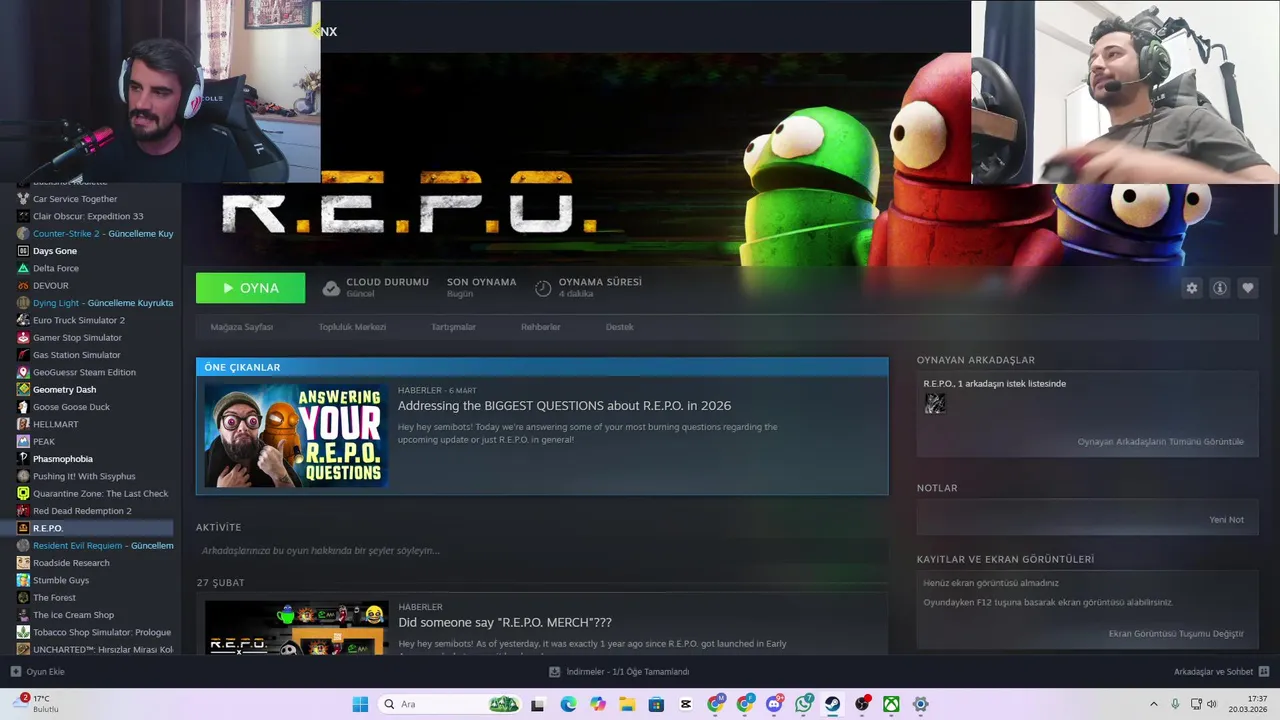
Task: Select The Forest in library list
Action: point(54,598)
